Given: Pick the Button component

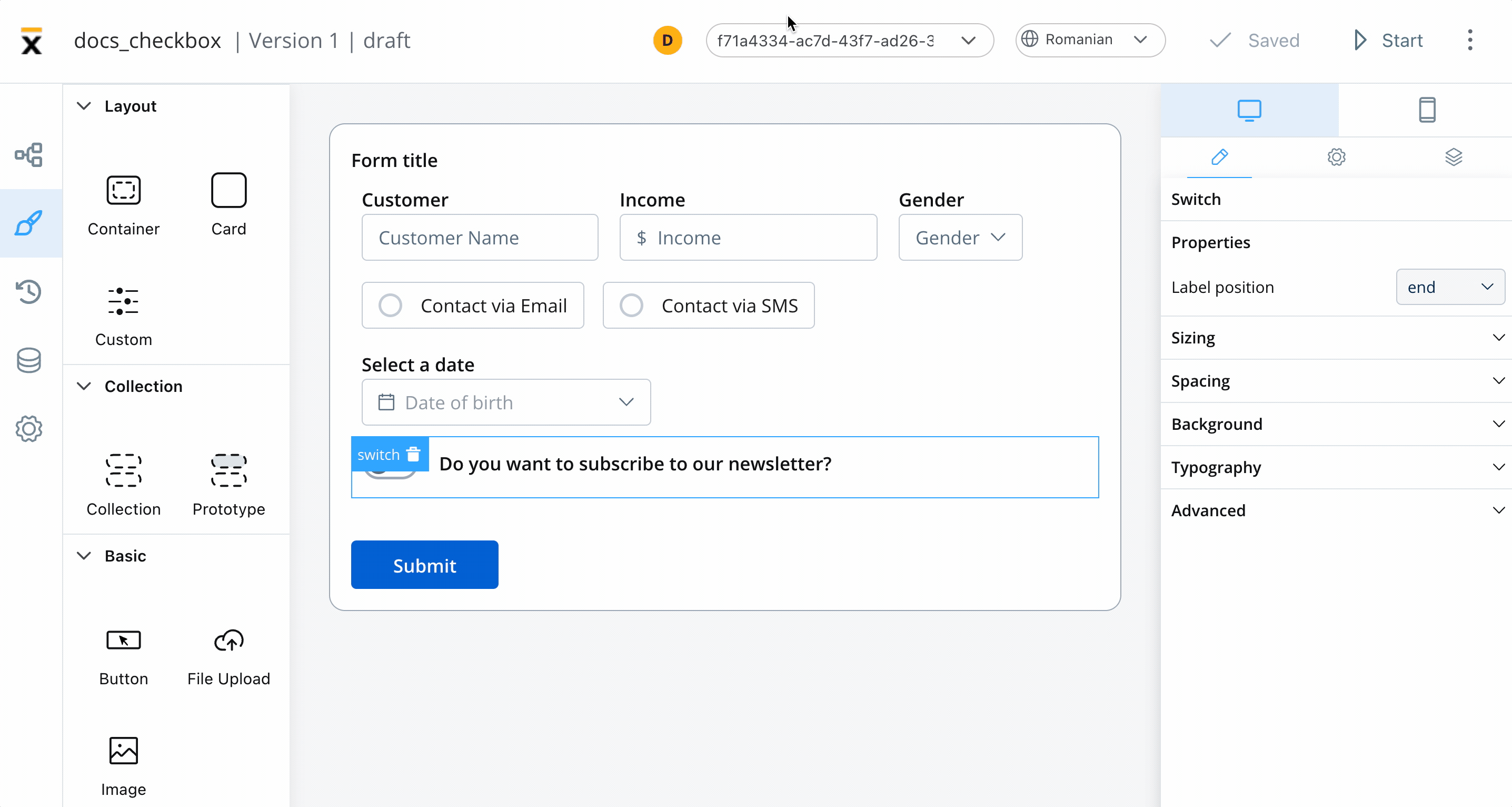Looking at the screenshot, I should 123,657.
